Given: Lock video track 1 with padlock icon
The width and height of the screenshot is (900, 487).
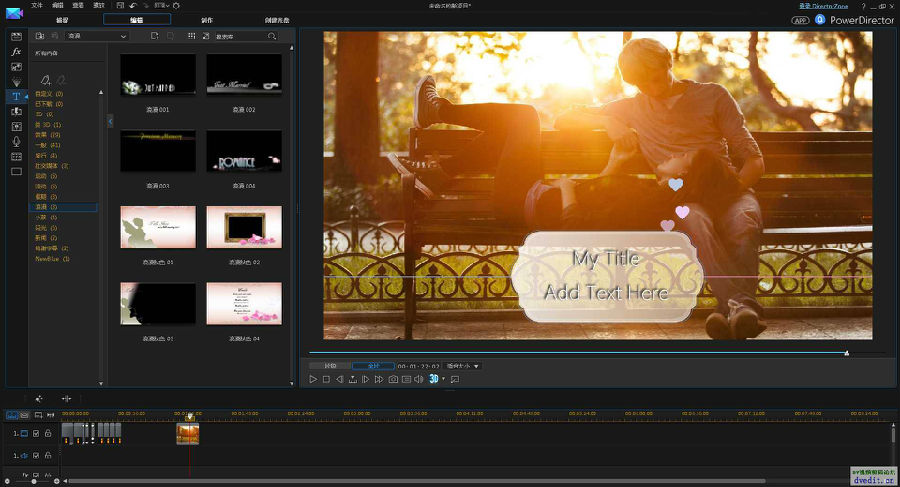Looking at the screenshot, I should [x=47, y=433].
